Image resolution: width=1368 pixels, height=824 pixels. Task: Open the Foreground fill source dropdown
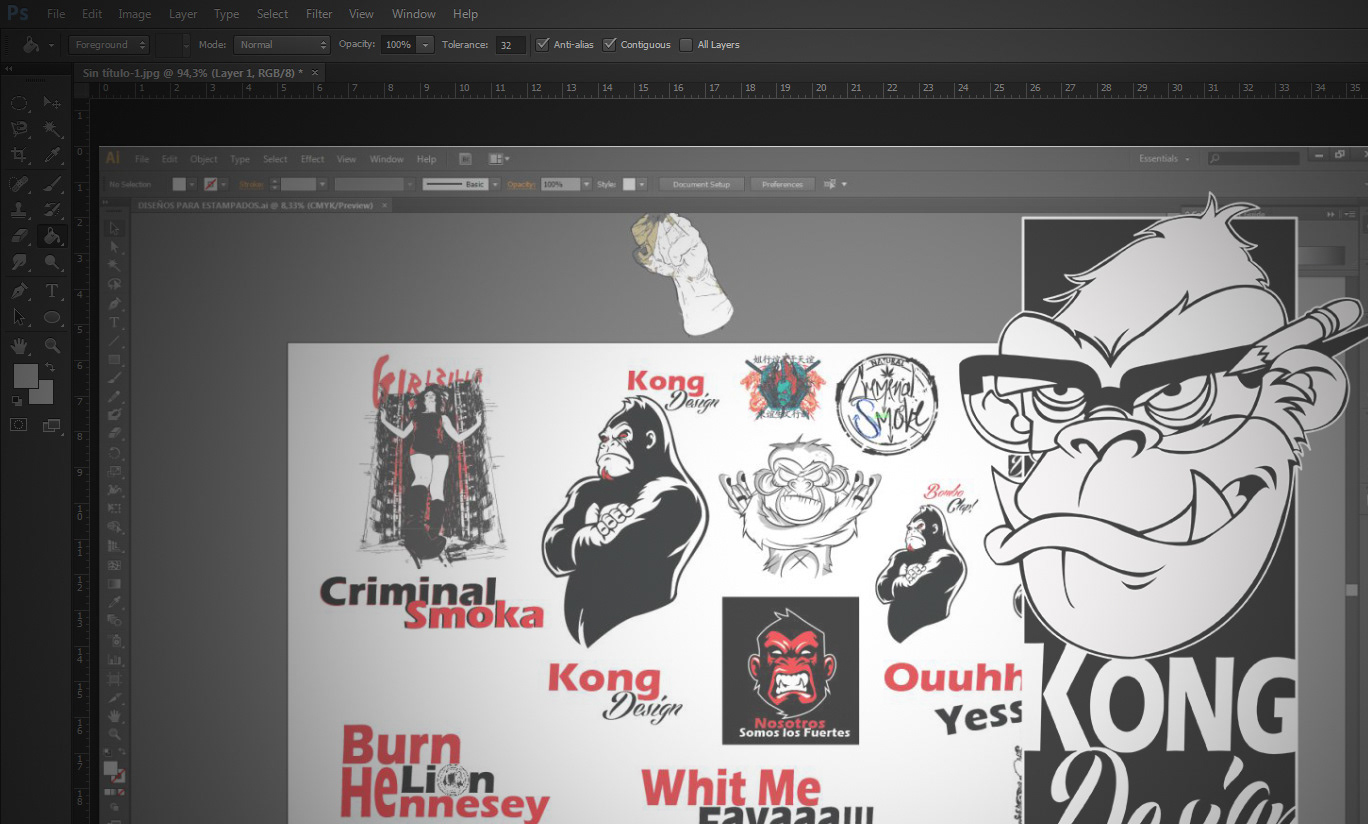(x=109, y=45)
